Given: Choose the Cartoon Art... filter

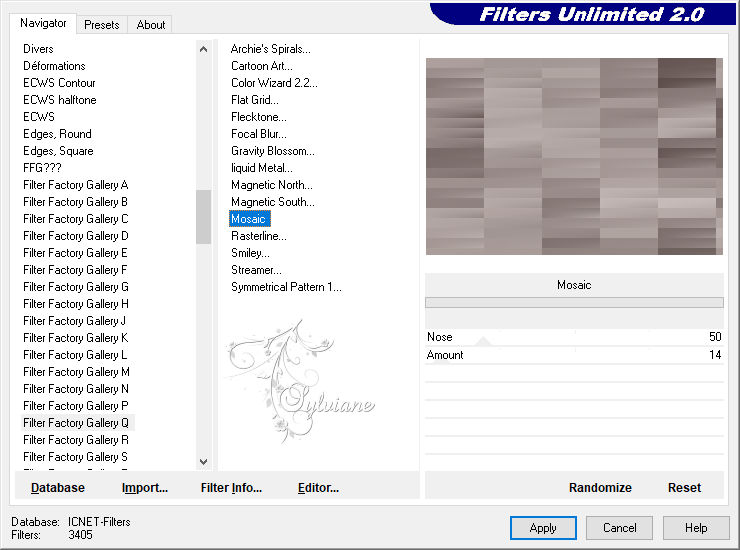Looking at the screenshot, I should (x=262, y=66).
